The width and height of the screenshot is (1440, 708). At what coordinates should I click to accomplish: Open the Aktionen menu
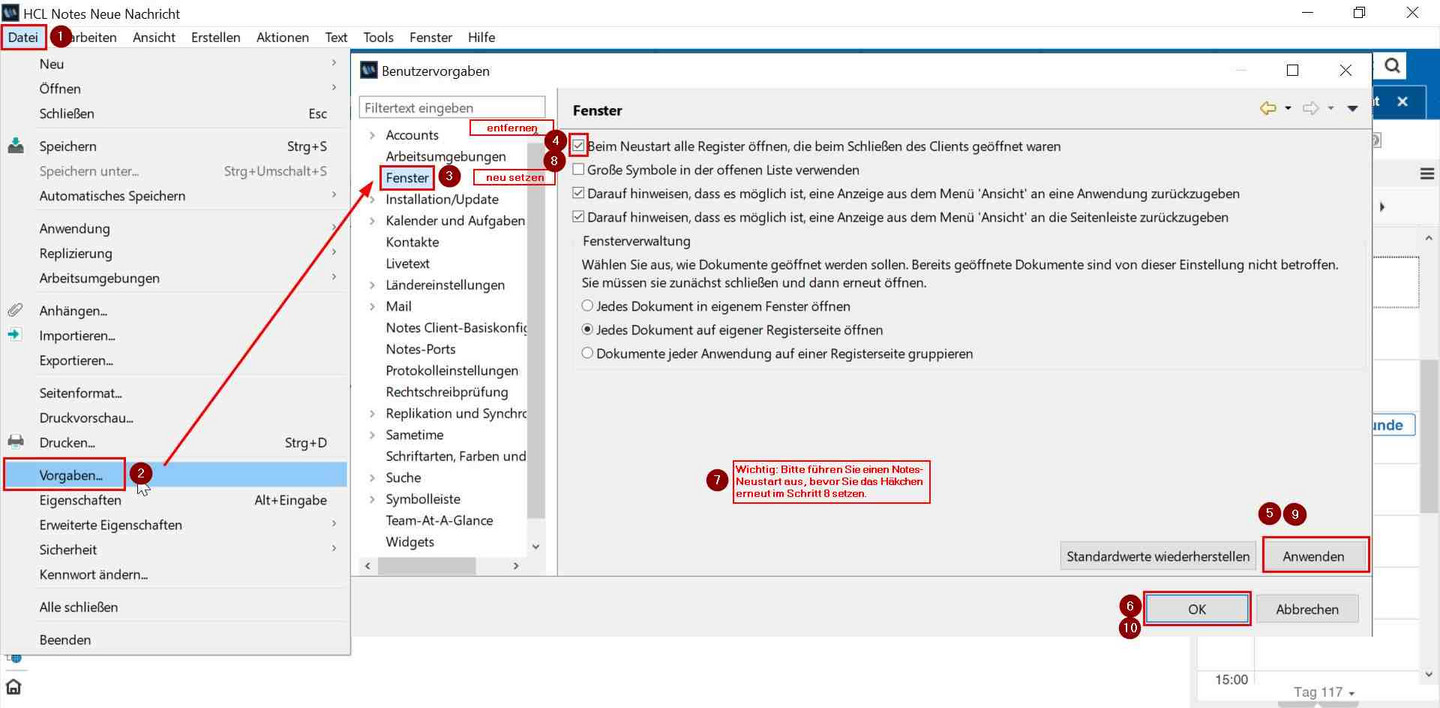click(283, 37)
